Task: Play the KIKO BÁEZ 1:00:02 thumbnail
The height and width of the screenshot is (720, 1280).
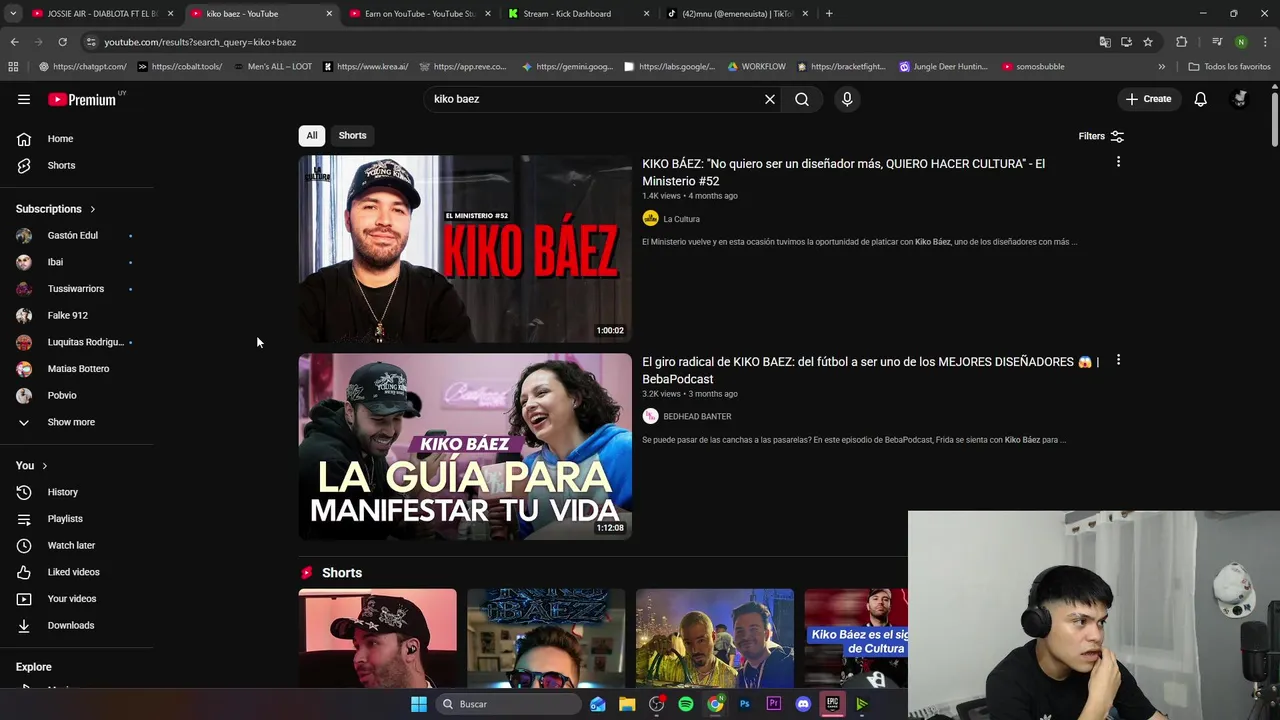Action: click(x=465, y=249)
